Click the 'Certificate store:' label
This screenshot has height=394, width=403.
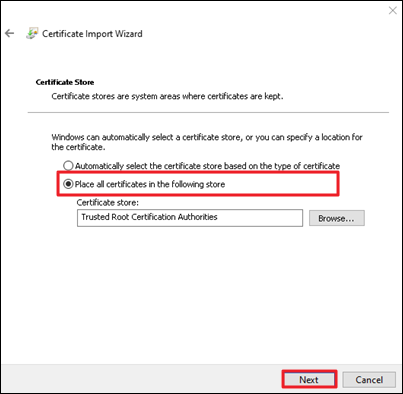(108, 203)
